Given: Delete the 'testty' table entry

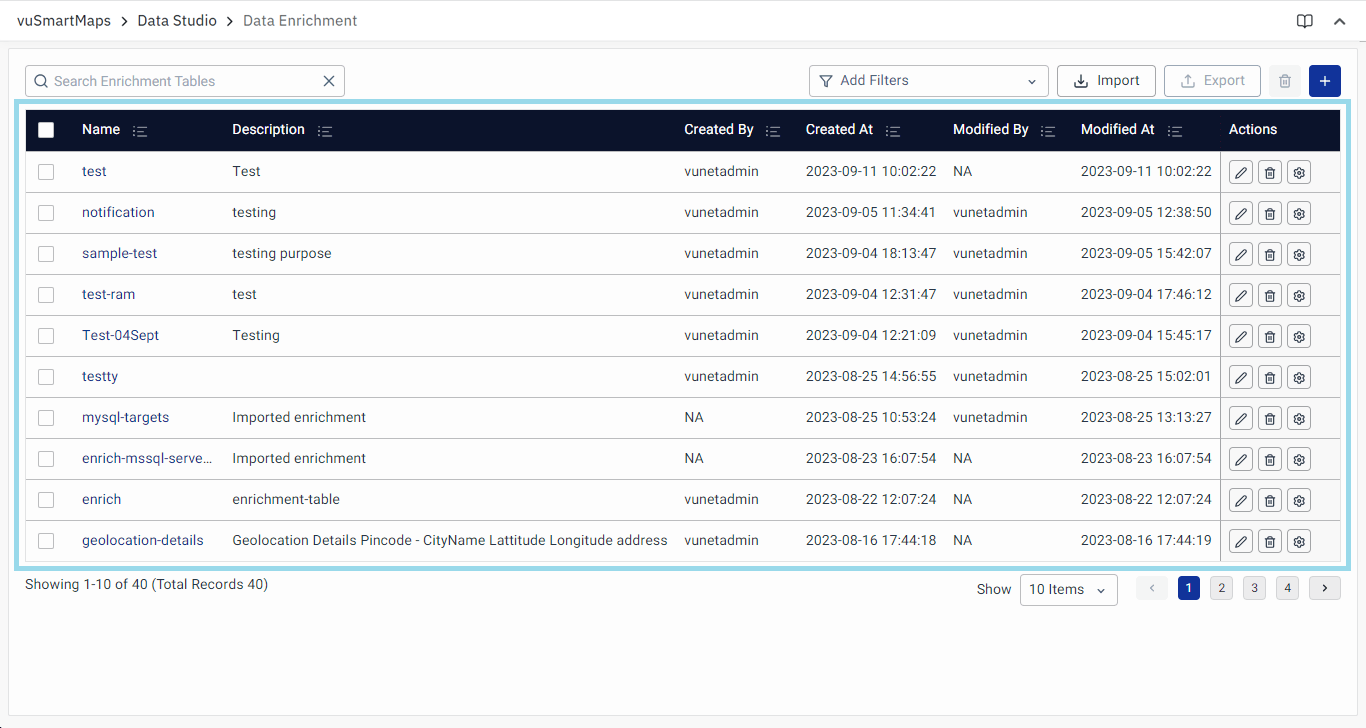Looking at the screenshot, I should 1269,377.
